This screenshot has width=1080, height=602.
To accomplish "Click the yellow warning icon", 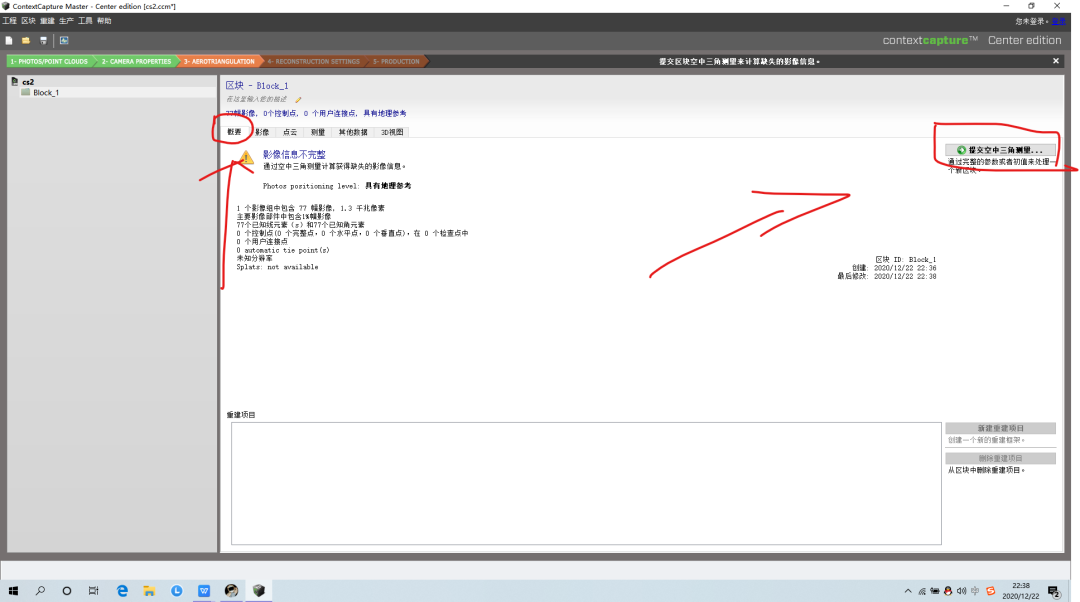I will (246, 158).
